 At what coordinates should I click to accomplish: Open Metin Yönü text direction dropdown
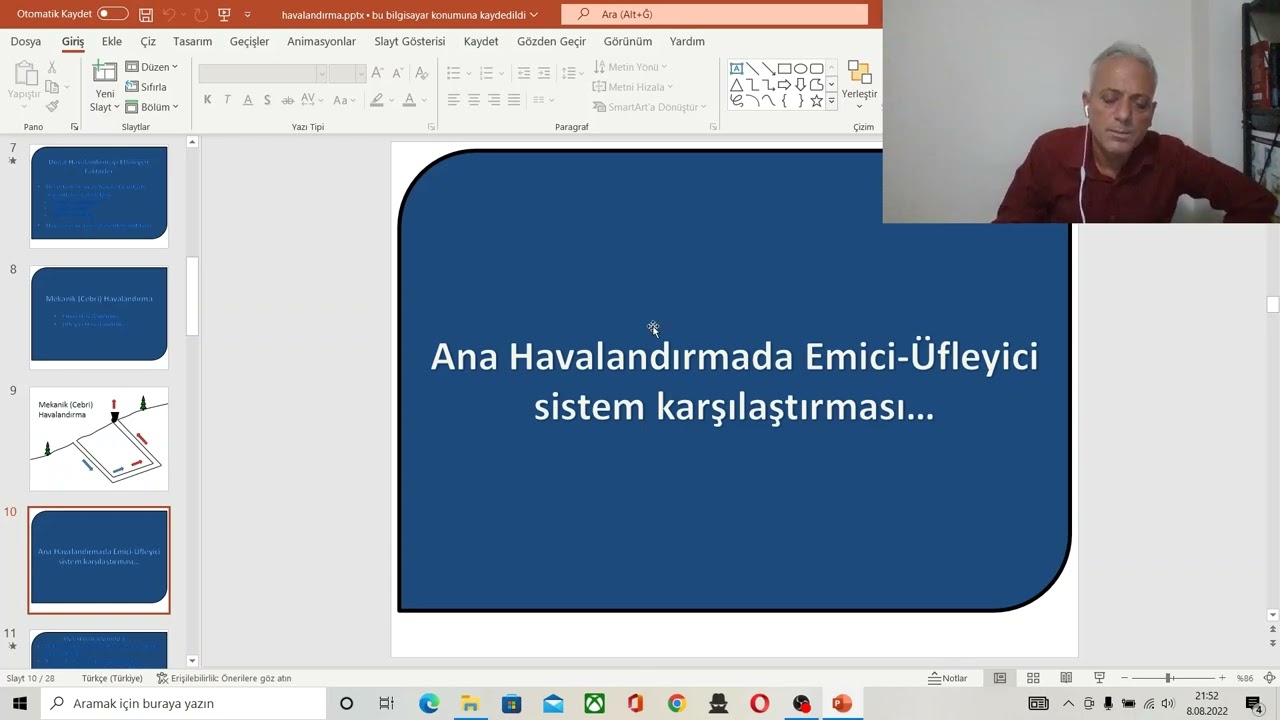point(630,67)
